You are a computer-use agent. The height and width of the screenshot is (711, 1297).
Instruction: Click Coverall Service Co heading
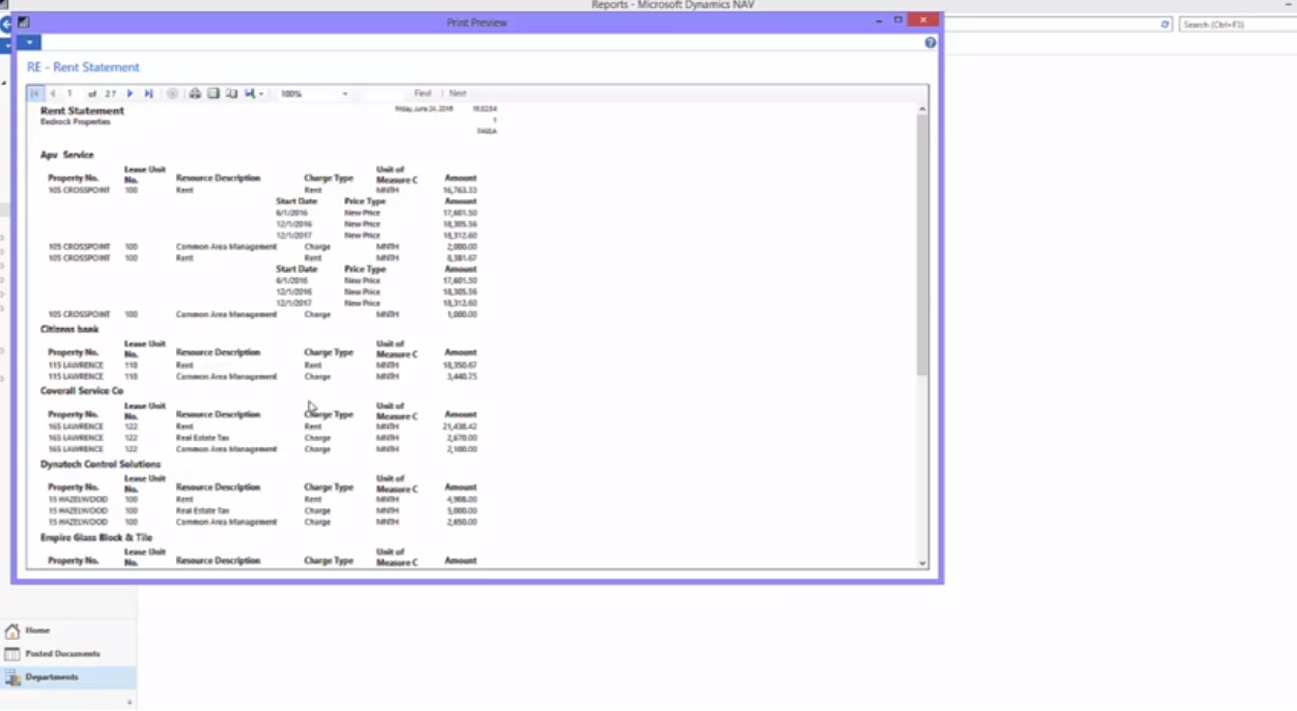coord(82,391)
